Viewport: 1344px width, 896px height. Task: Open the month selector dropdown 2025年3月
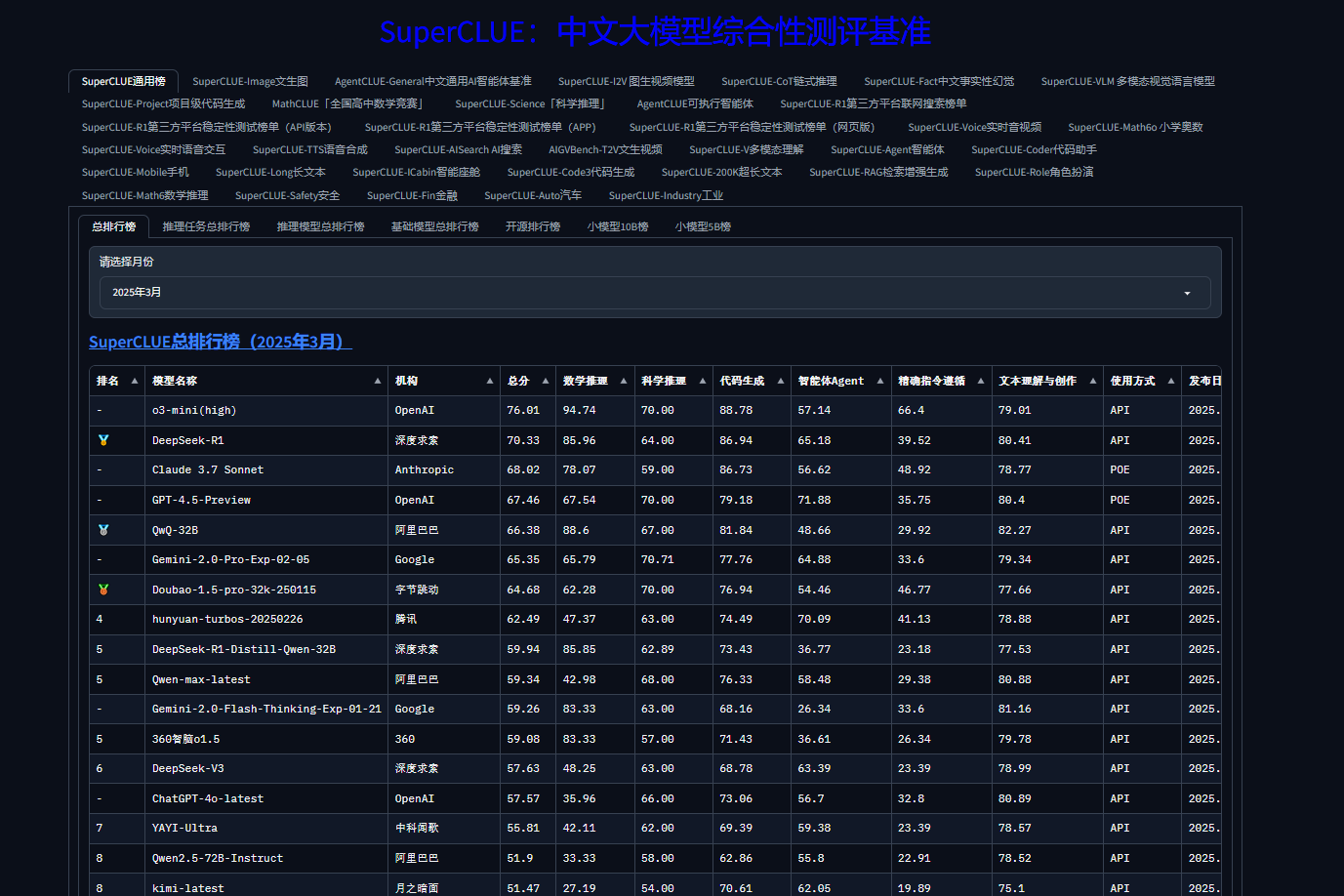pos(655,293)
